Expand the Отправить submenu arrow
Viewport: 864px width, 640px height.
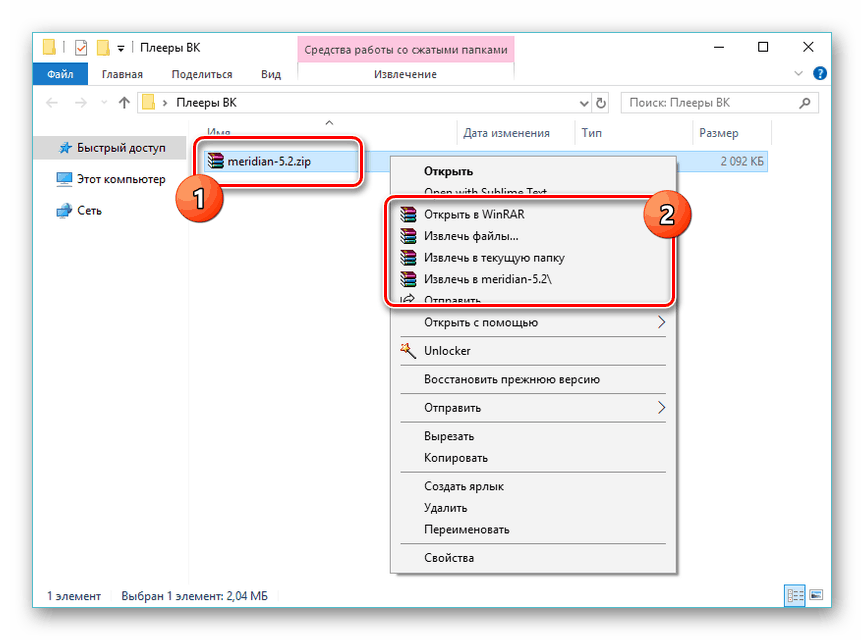tap(661, 408)
